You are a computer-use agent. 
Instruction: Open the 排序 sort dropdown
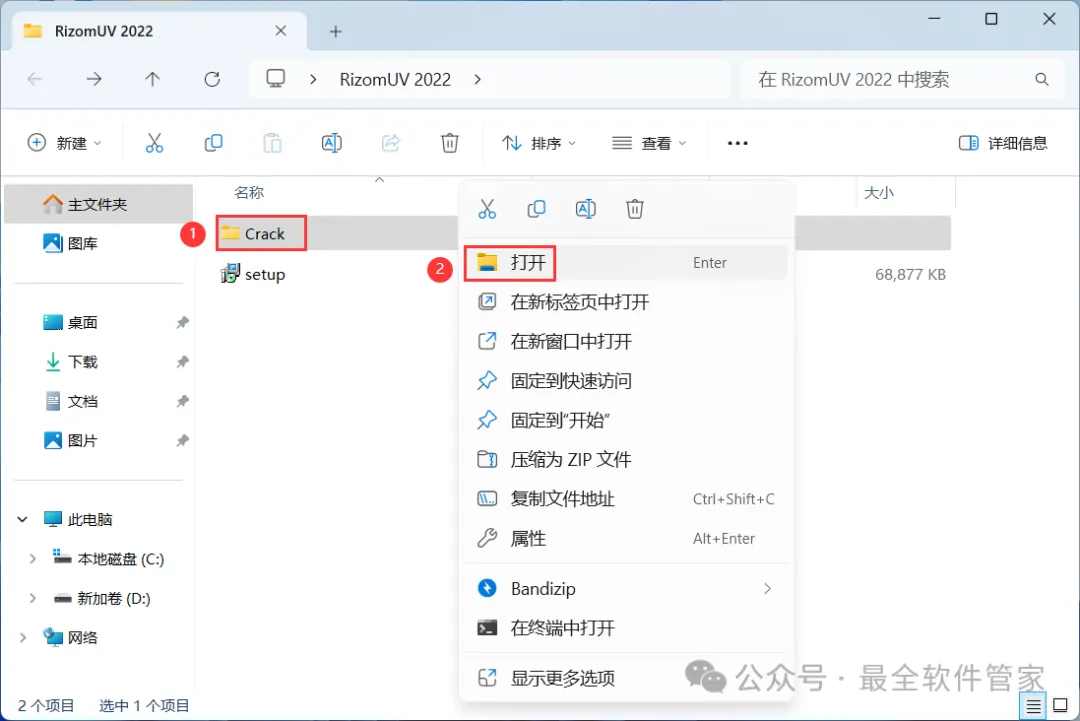click(539, 143)
